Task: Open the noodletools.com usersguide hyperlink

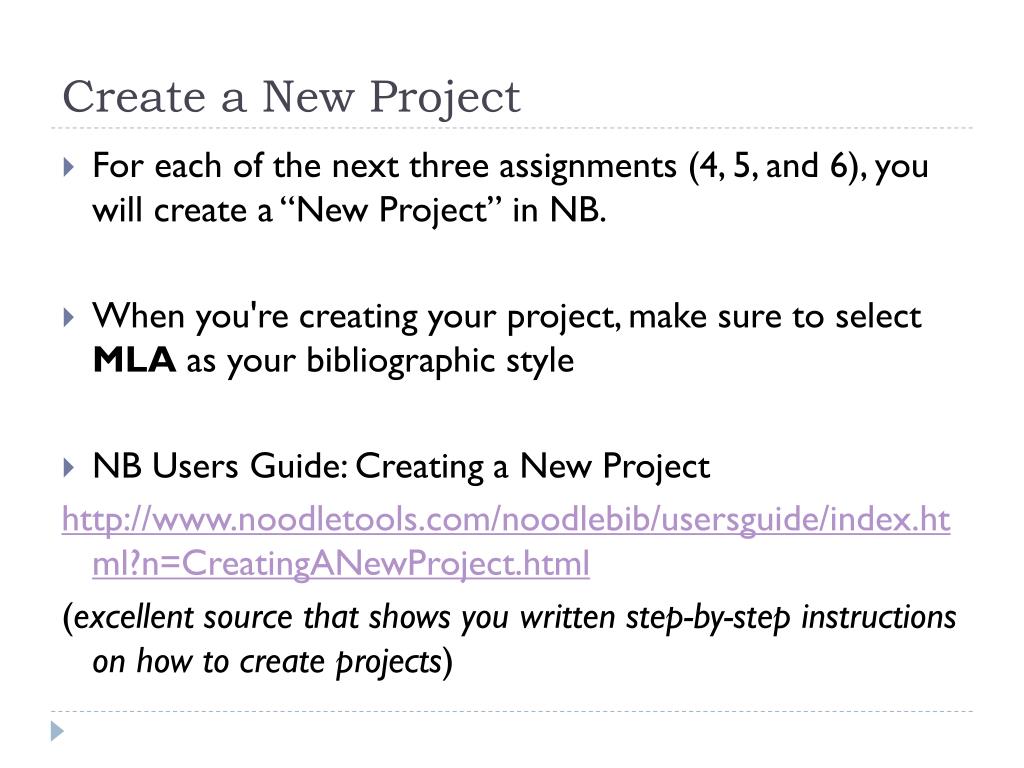Action: point(506,520)
